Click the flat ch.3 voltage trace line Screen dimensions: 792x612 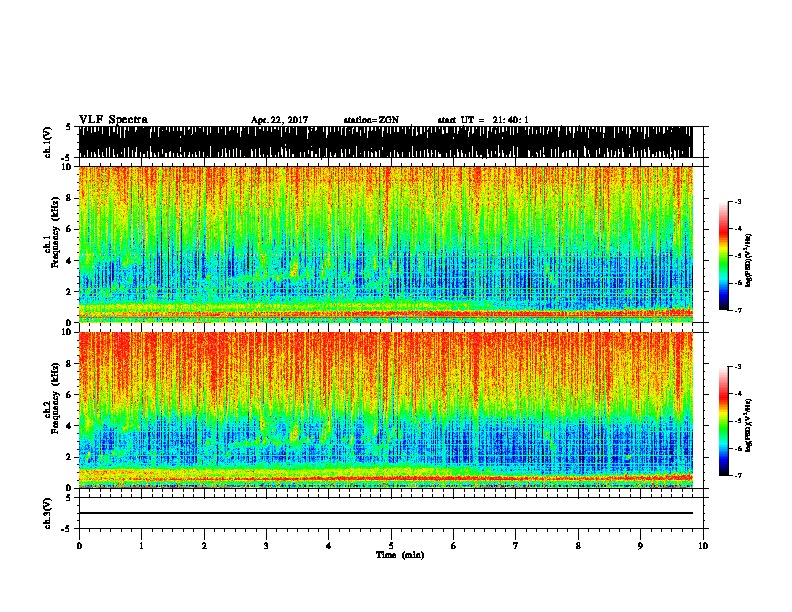click(385, 513)
